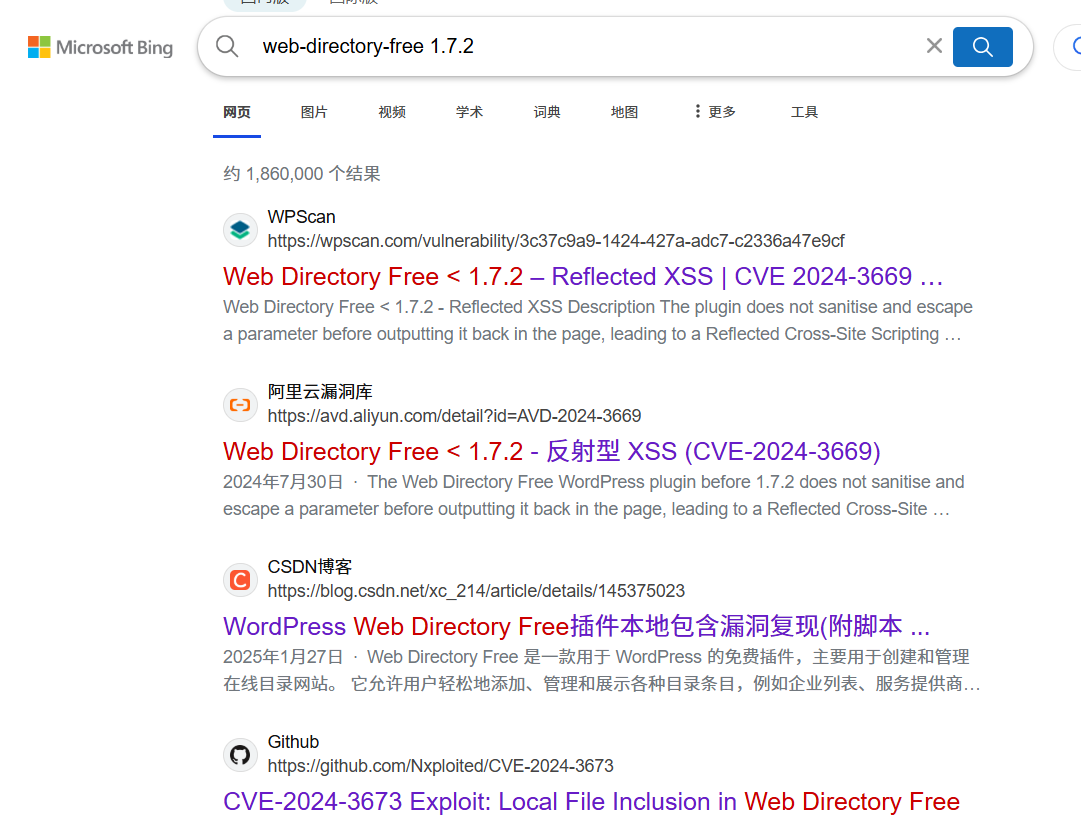Open the 地图 search section
The width and height of the screenshot is (1081, 823).
point(624,111)
